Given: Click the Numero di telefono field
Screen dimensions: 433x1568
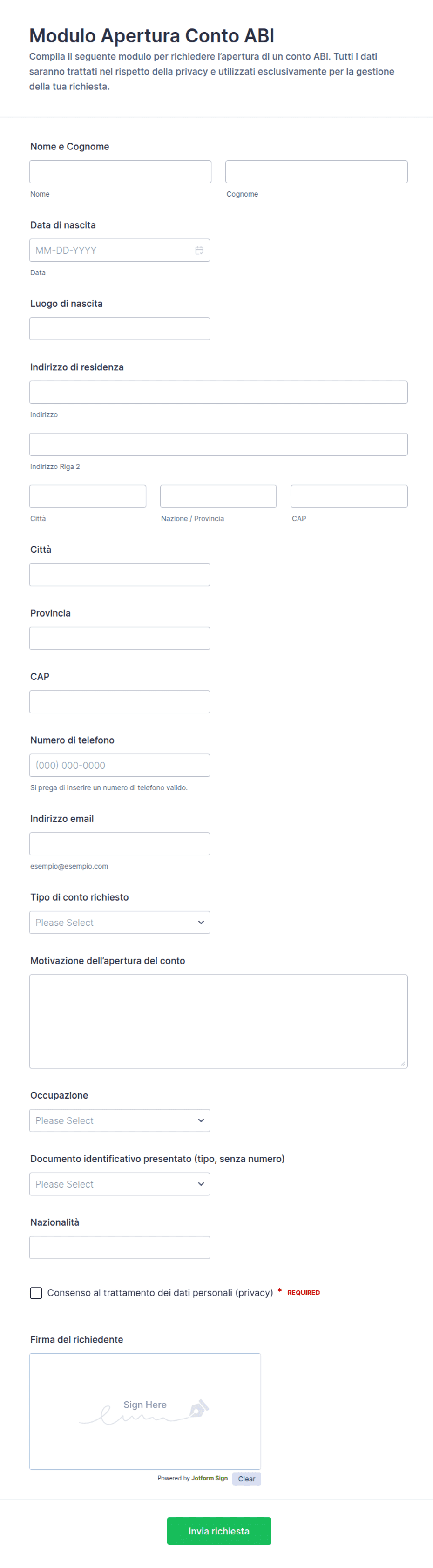Looking at the screenshot, I should (x=120, y=765).
